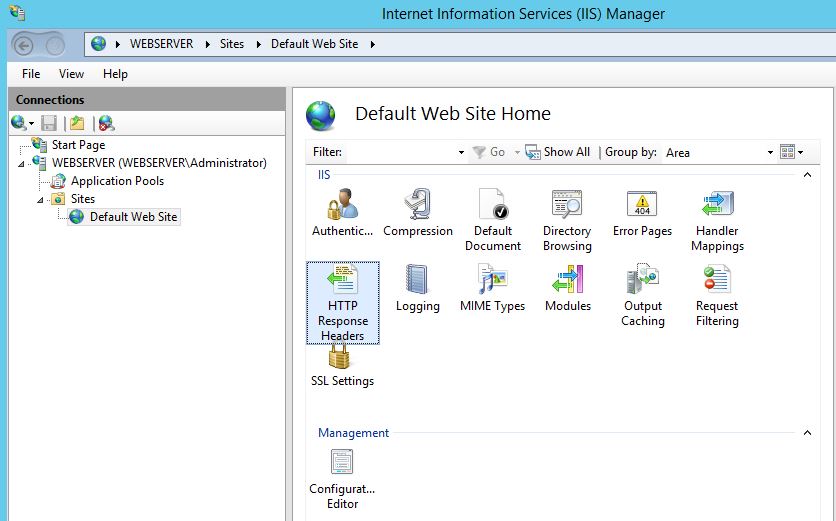Select the HTTP Response Headers icon
This screenshot has width=836, height=521.
click(x=343, y=302)
